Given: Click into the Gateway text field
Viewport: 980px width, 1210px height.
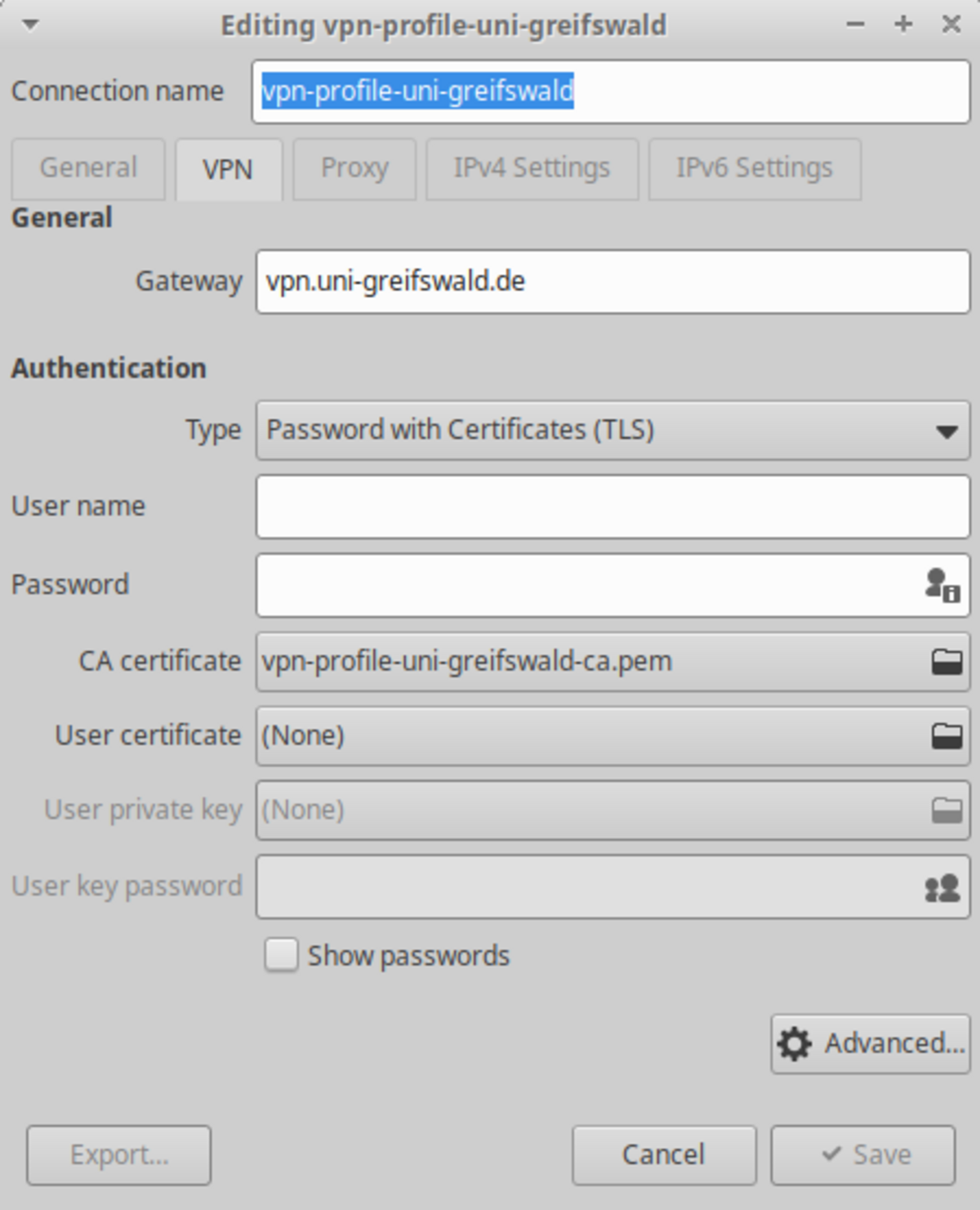Looking at the screenshot, I should pyautogui.click(x=612, y=282).
